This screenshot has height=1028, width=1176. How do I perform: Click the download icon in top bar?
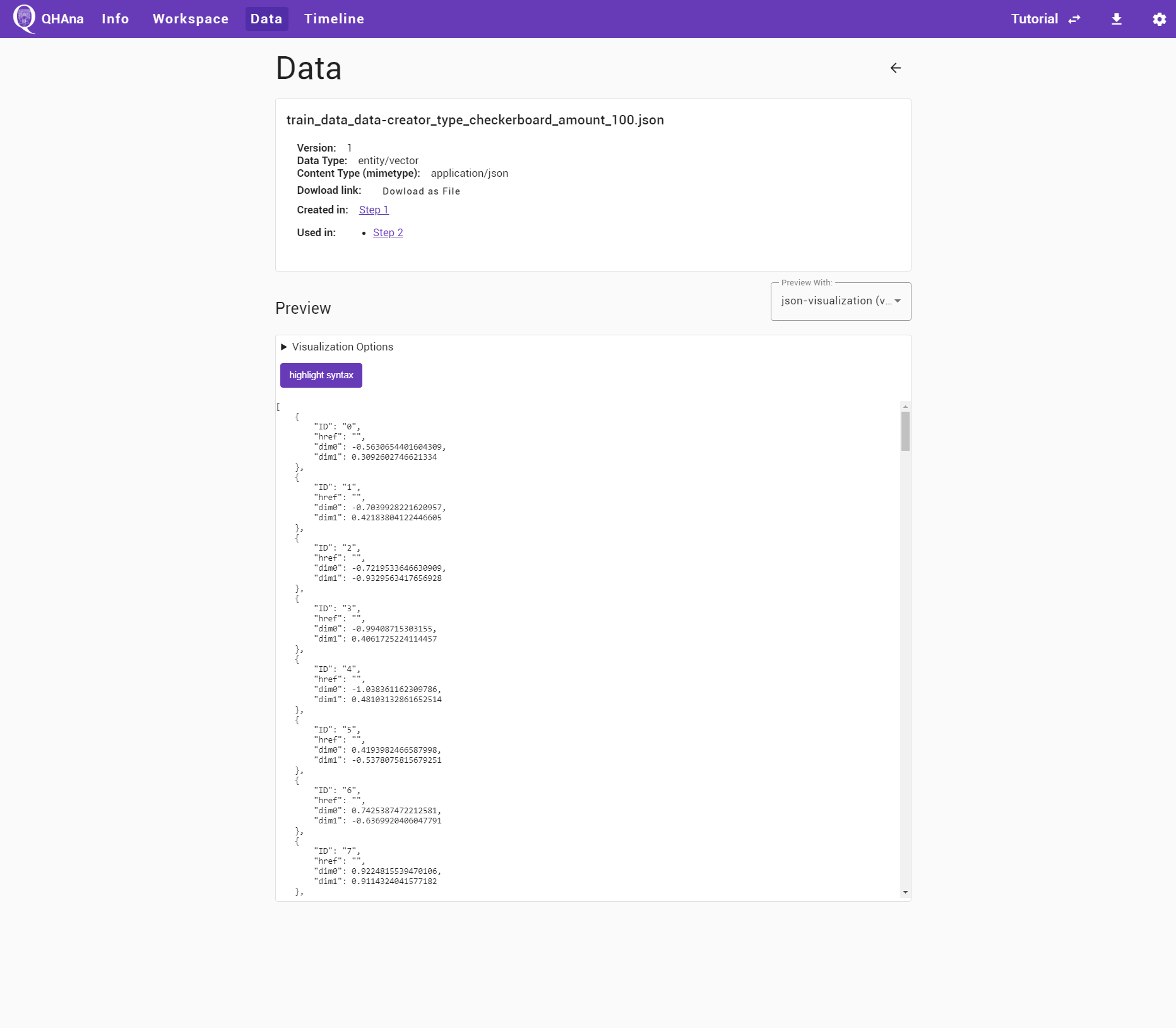[x=1117, y=19]
